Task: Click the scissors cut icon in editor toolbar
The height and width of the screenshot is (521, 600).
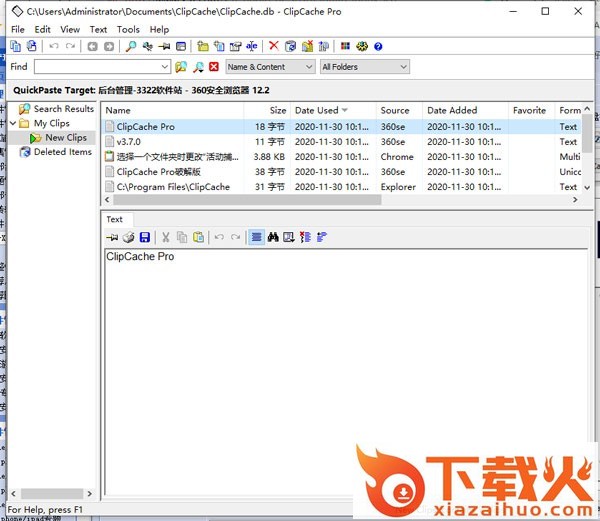Action: (x=166, y=237)
